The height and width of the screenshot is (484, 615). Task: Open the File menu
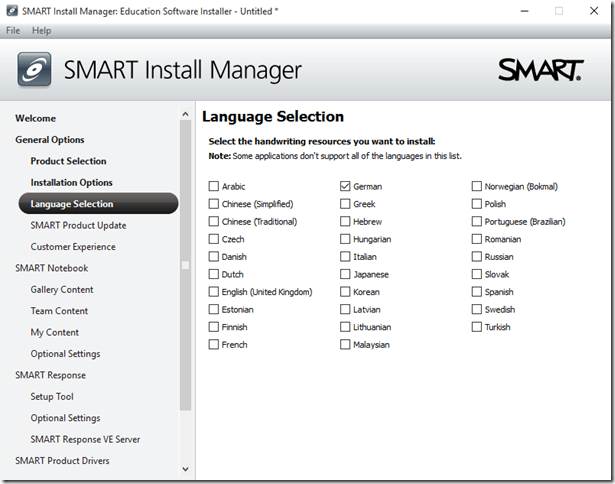pos(13,31)
